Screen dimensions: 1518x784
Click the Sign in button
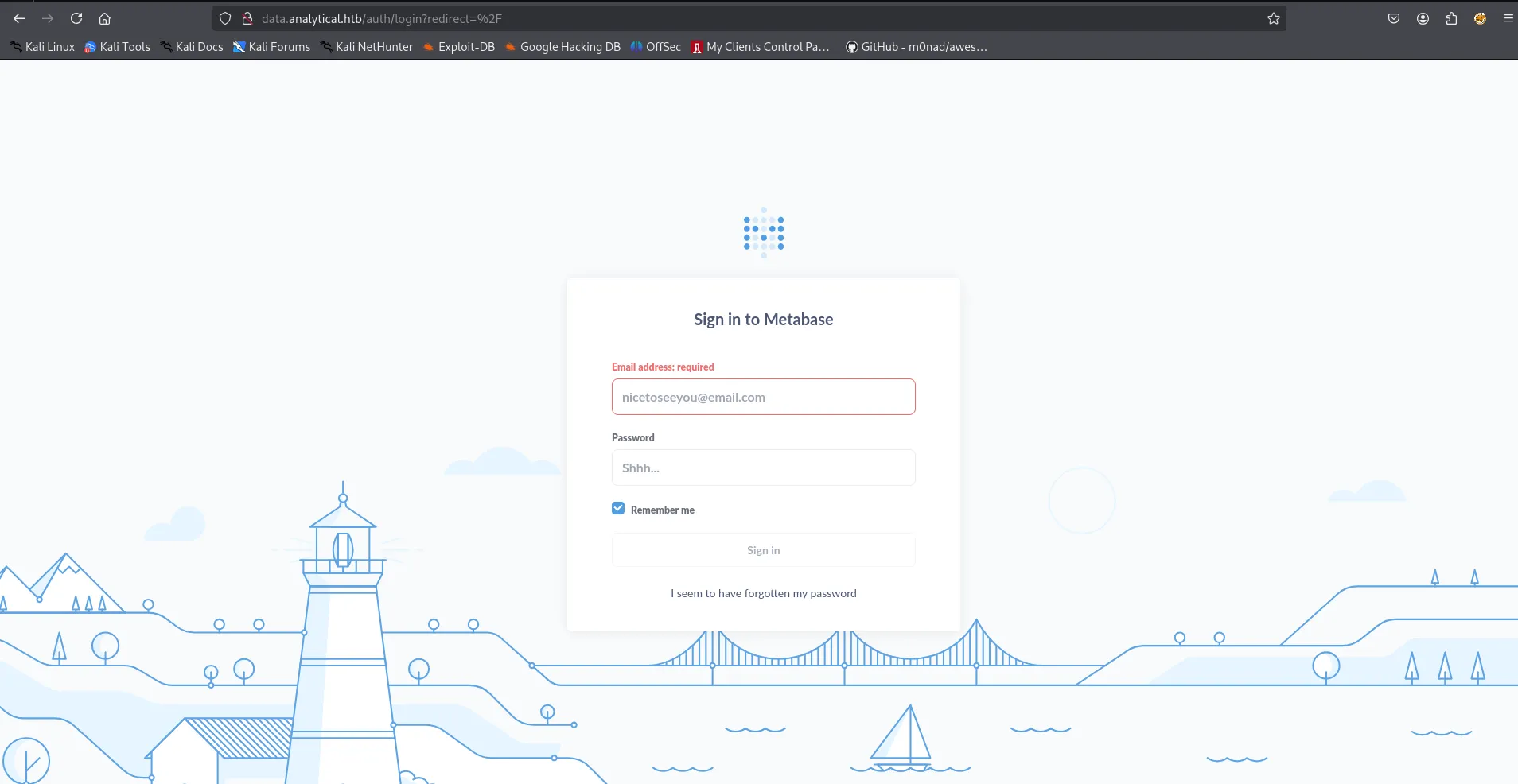pyautogui.click(x=764, y=550)
